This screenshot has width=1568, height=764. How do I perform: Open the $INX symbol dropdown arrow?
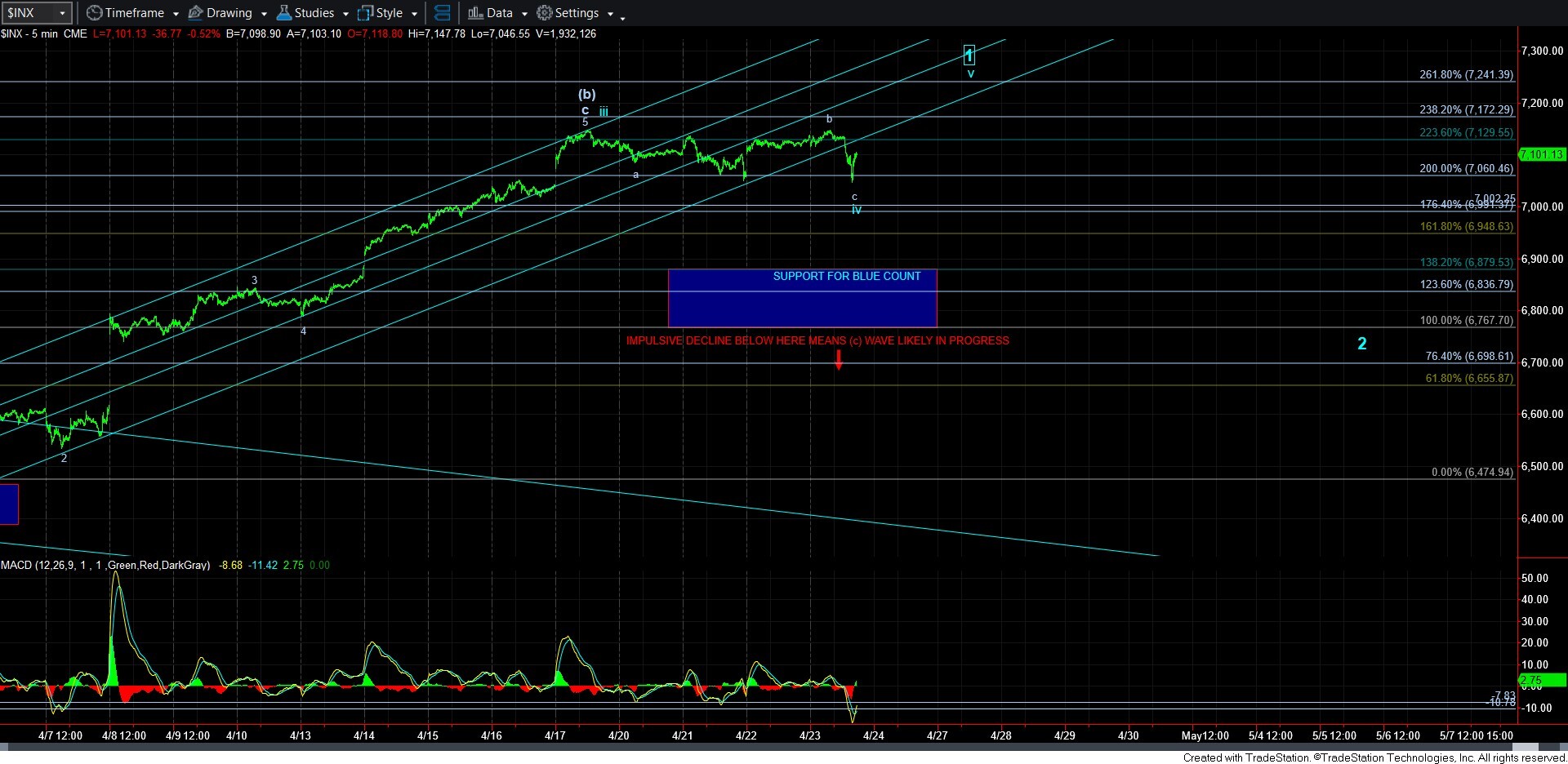click(x=62, y=13)
